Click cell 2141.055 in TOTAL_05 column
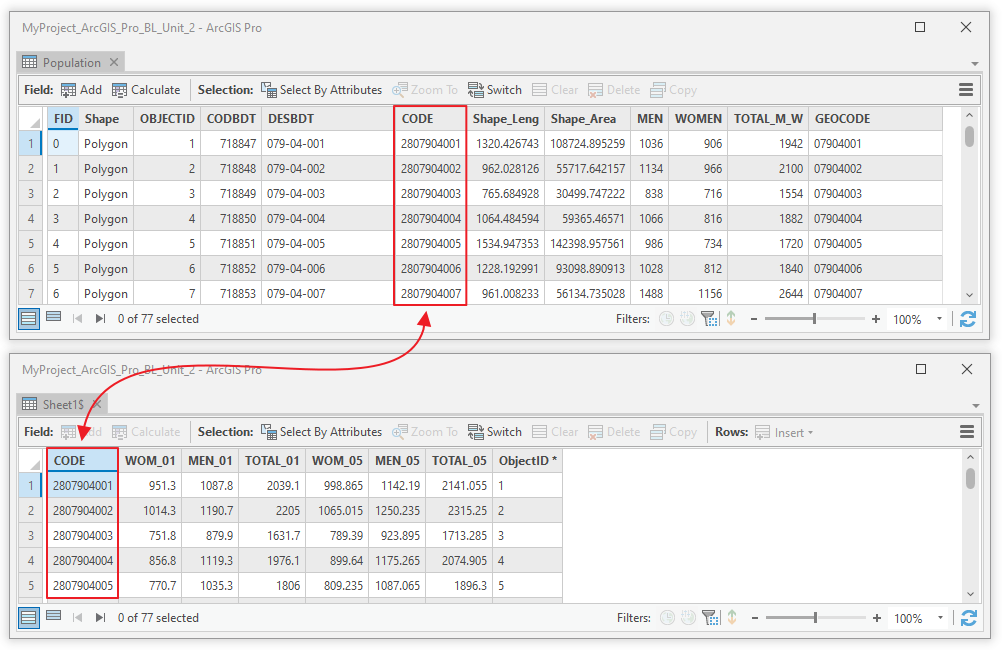1002x650 pixels. tap(459, 486)
